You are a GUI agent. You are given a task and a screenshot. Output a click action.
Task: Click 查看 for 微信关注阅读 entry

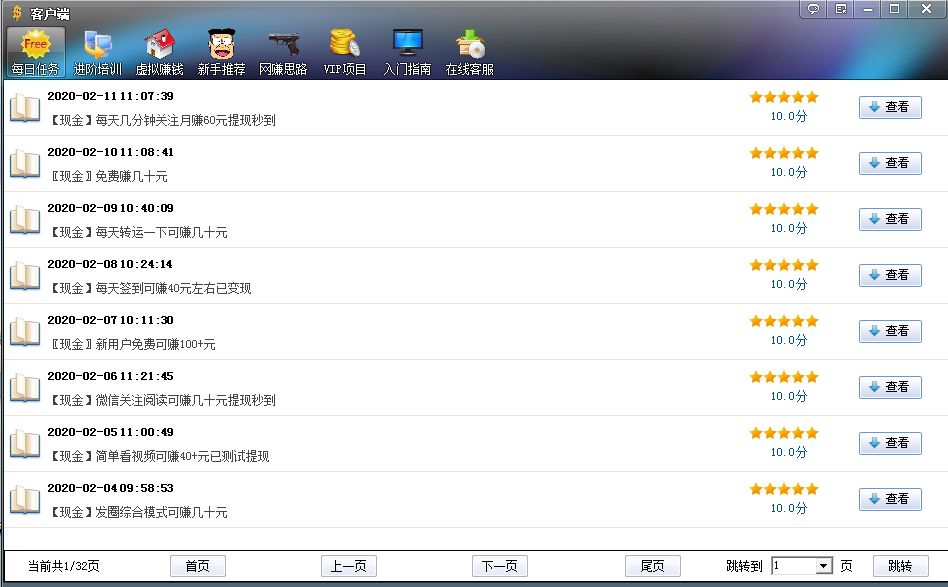[890, 387]
